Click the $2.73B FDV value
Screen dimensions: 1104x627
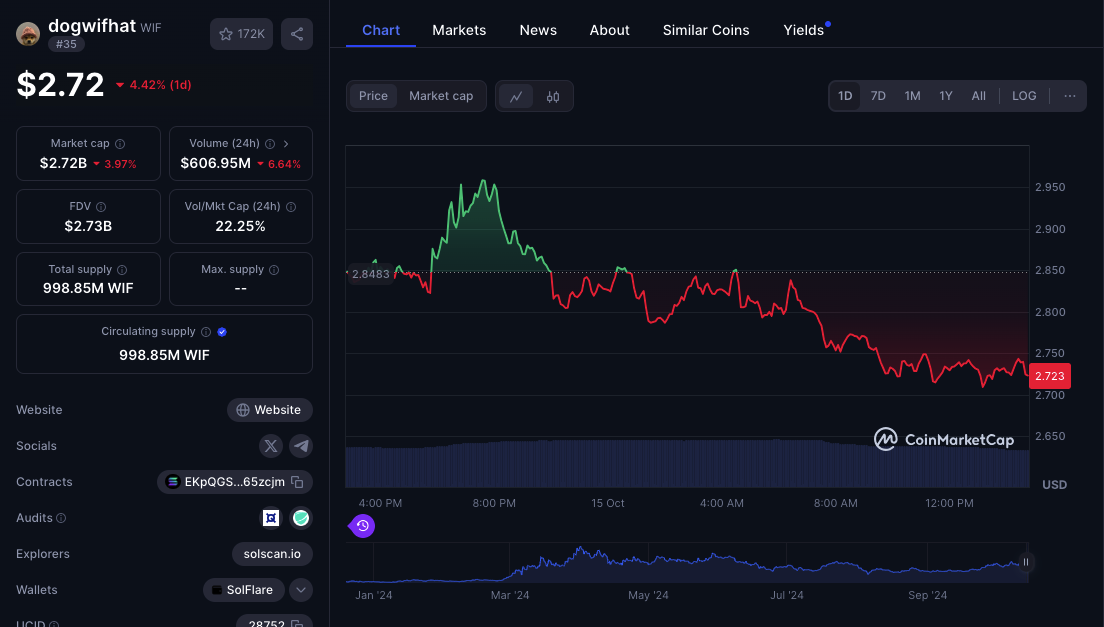tap(88, 226)
